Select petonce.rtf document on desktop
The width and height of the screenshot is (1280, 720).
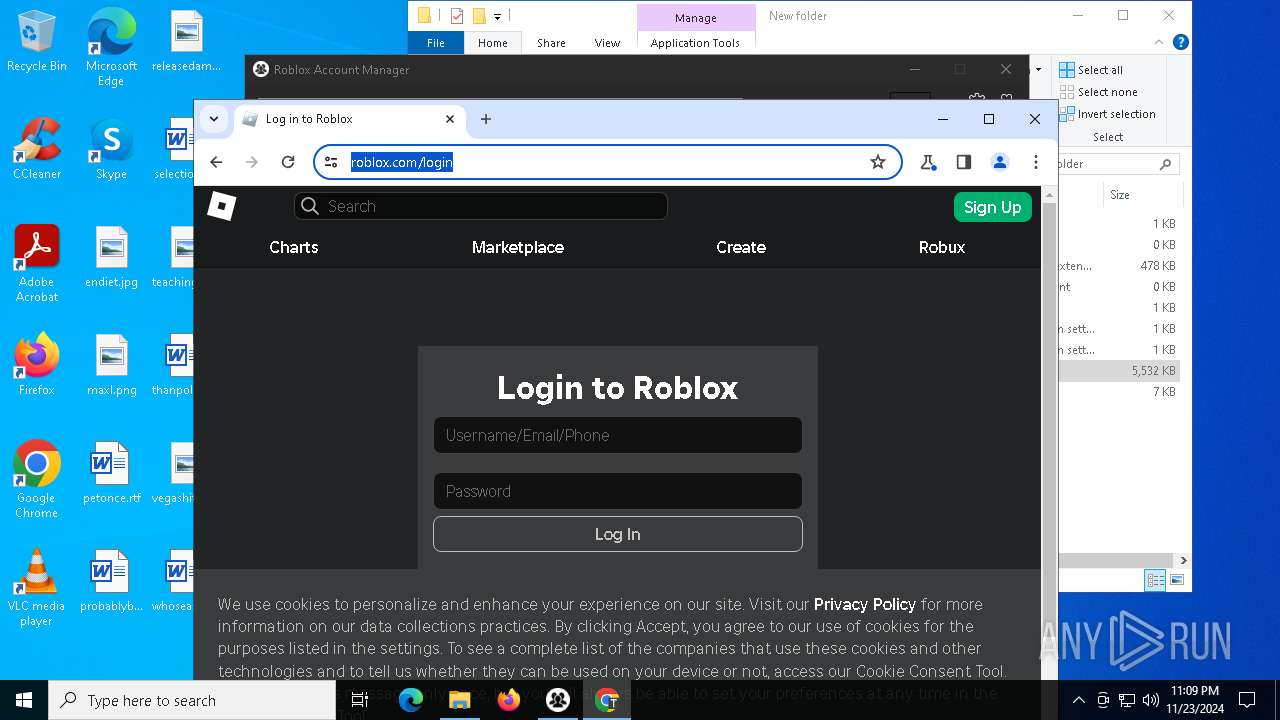point(111,473)
